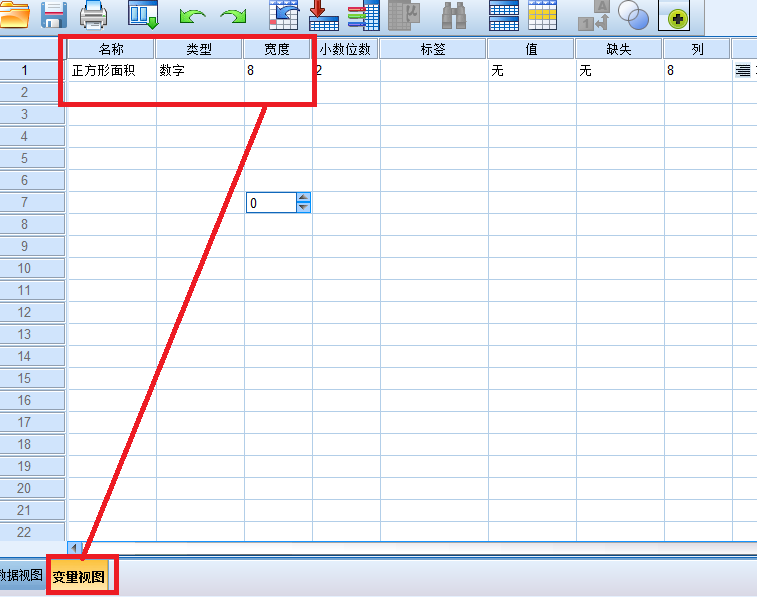This screenshot has width=757, height=597.
Task: Click the horizontal scrollbar left arrow
Action: click(x=74, y=548)
